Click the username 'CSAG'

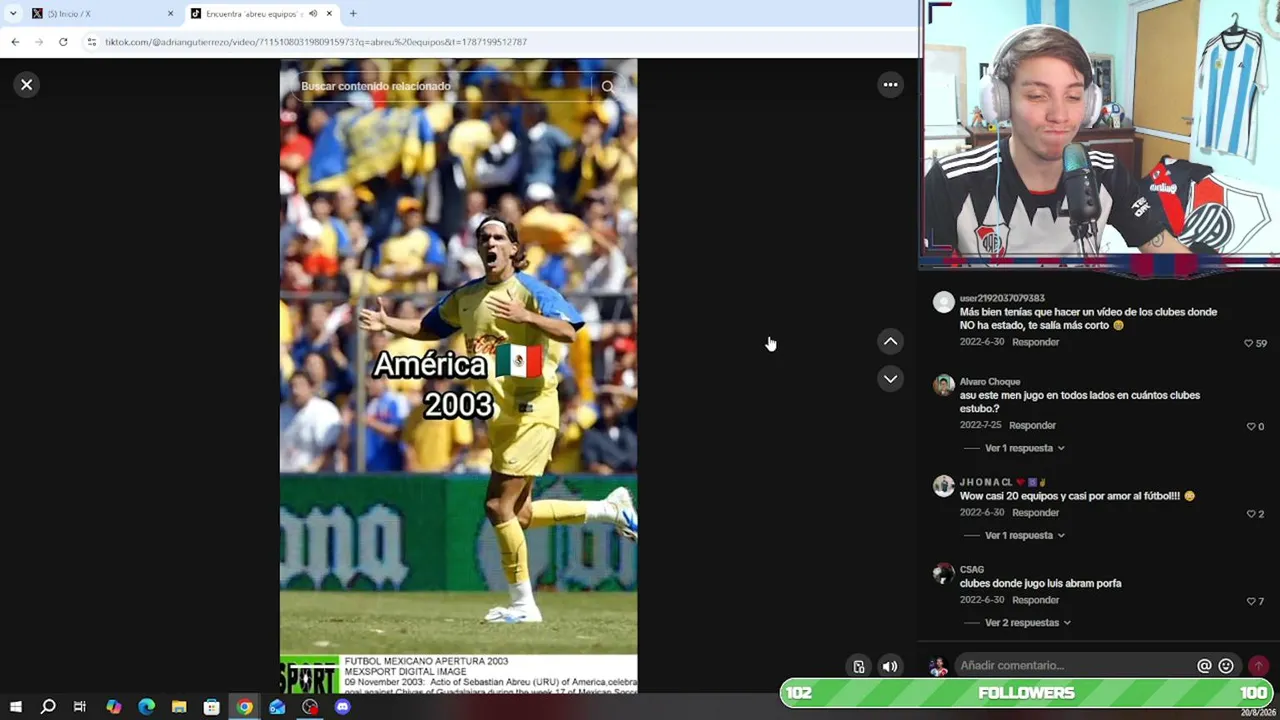(971, 570)
